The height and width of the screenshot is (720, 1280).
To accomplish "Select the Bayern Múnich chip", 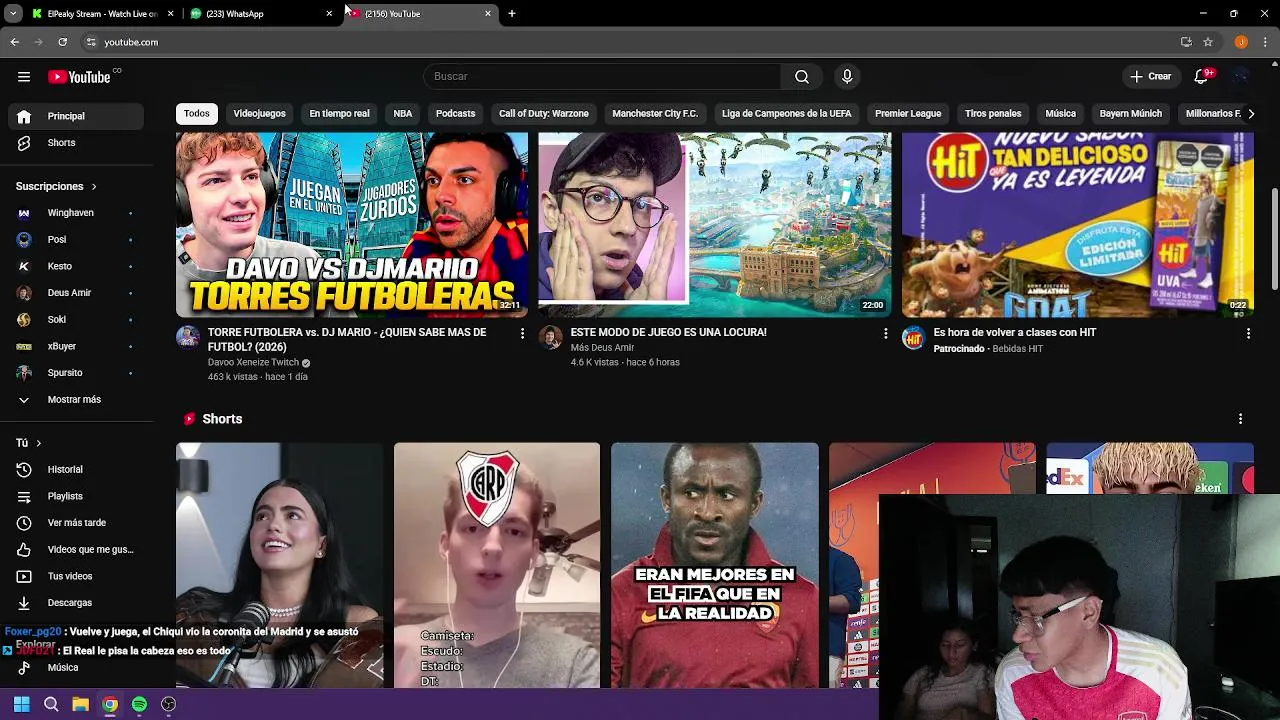I will 1130,114.
